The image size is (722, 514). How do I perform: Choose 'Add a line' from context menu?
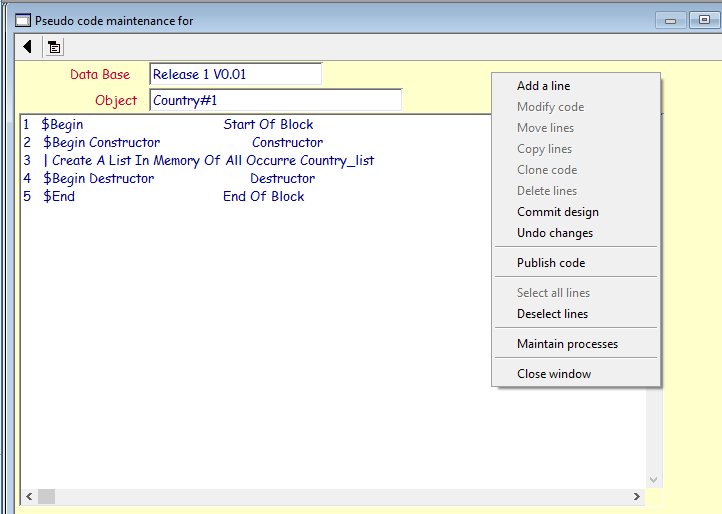pos(543,86)
